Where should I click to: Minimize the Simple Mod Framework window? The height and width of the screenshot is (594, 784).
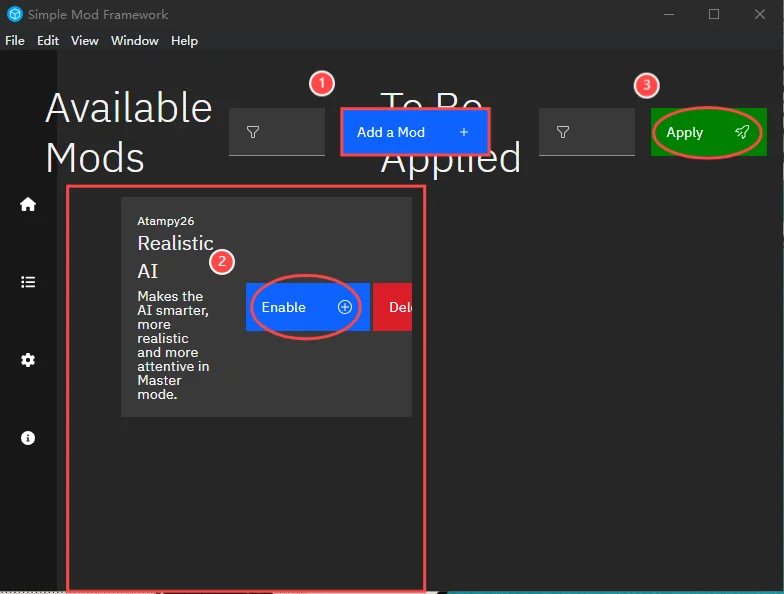pyautogui.click(x=668, y=15)
